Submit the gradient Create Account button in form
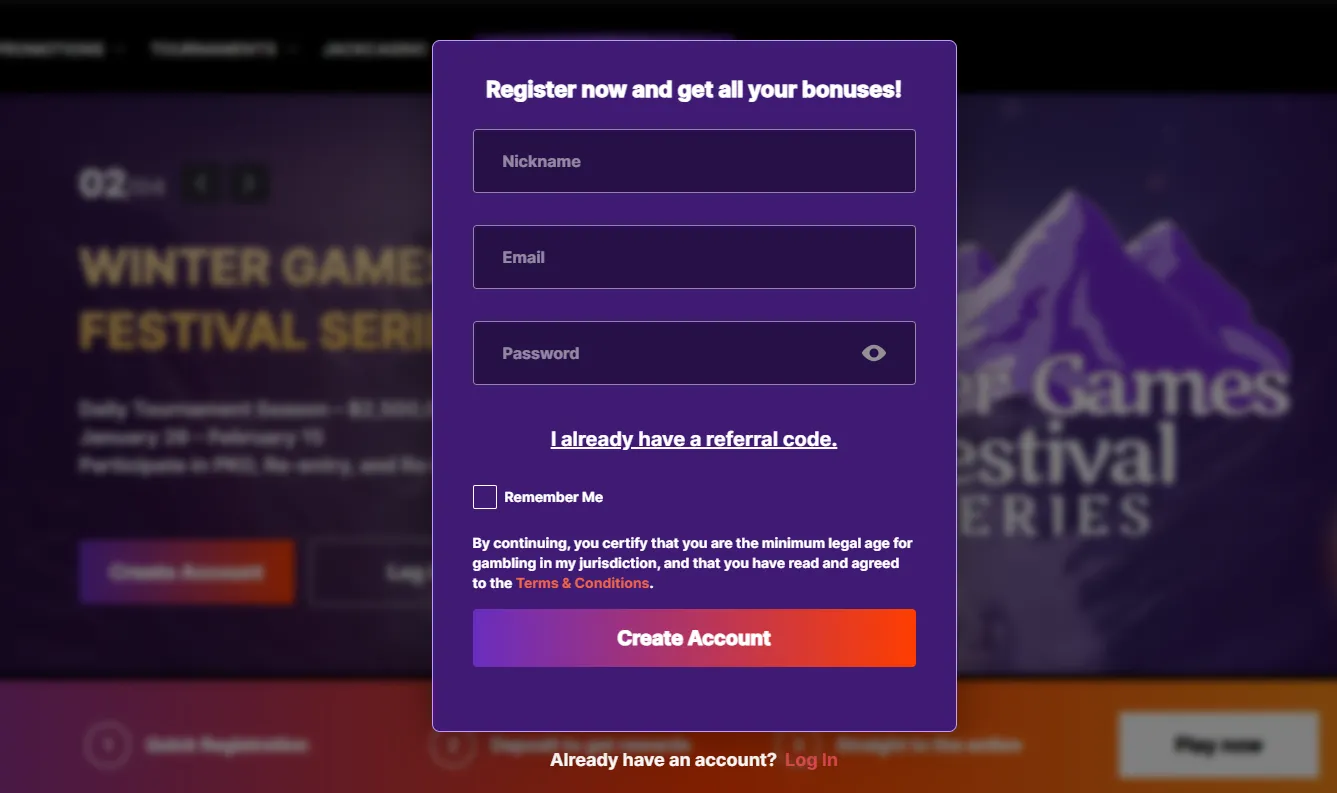Screen dimensions: 1337x793 [694, 638]
